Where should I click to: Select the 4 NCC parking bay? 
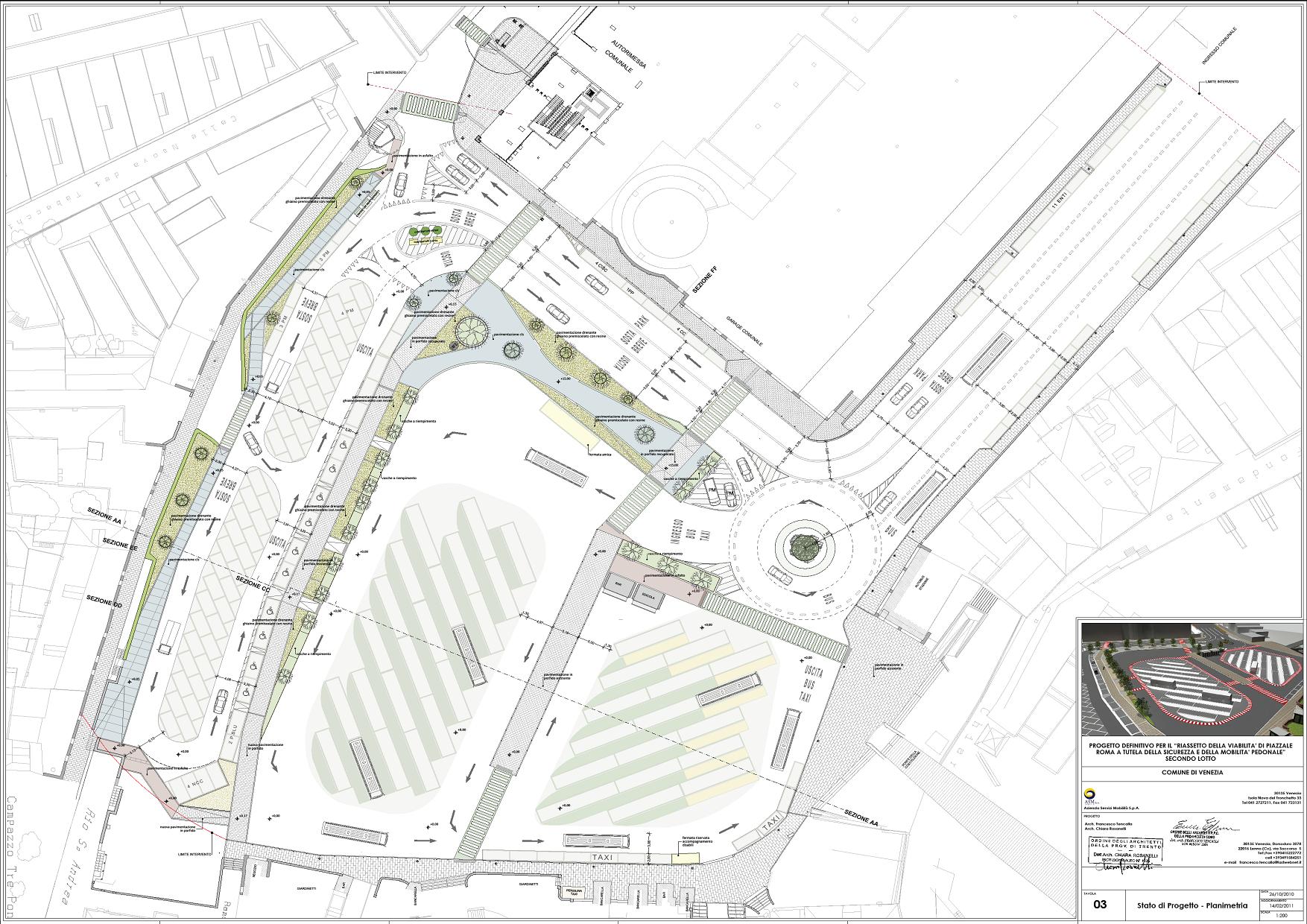point(195,783)
